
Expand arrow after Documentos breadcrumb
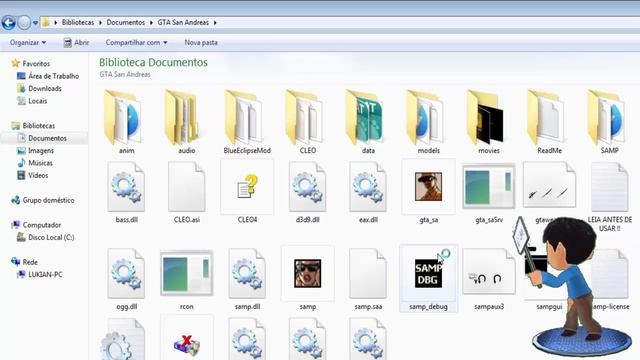pos(151,22)
